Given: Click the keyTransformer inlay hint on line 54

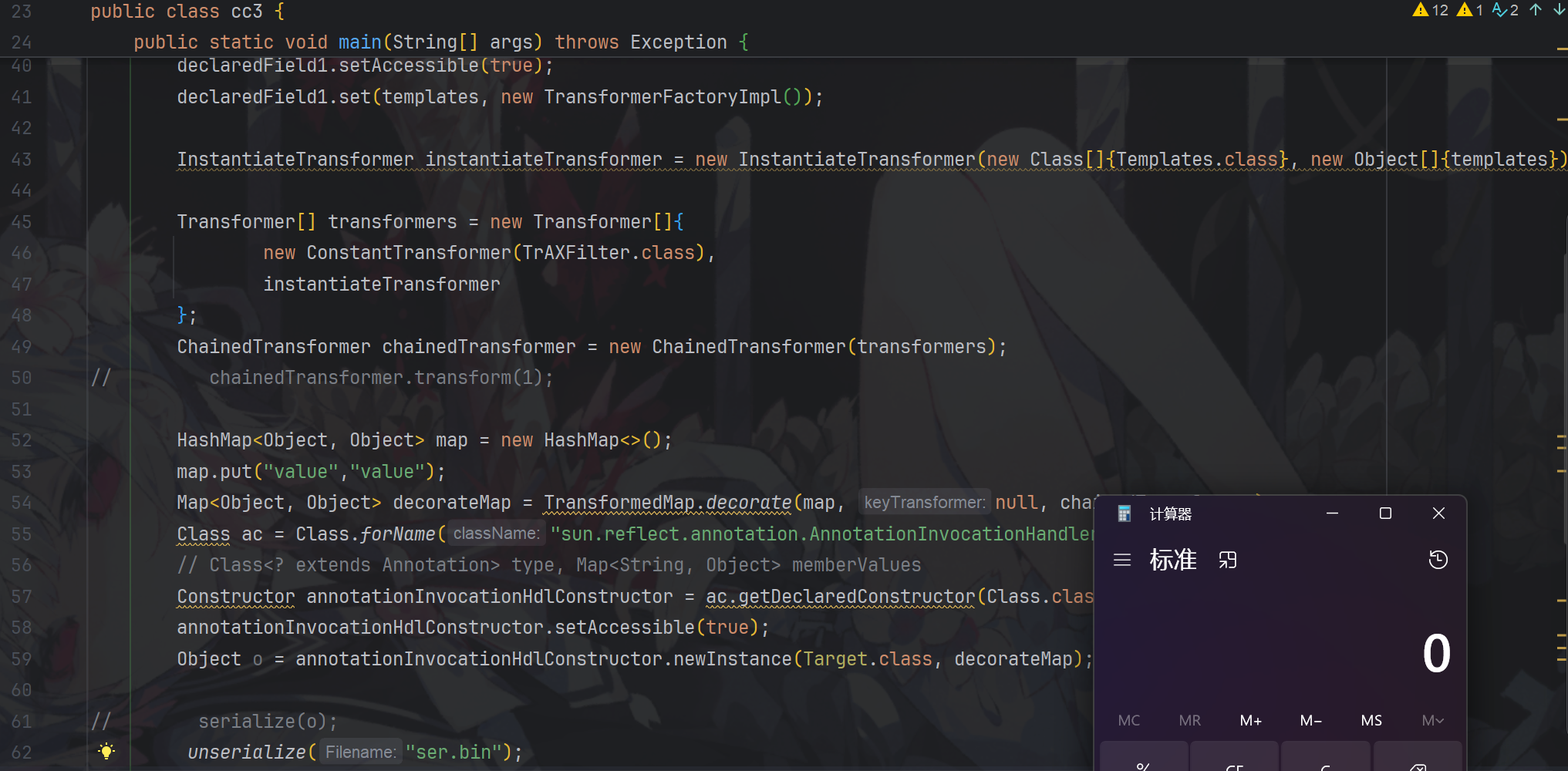Looking at the screenshot, I should (x=924, y=502).
